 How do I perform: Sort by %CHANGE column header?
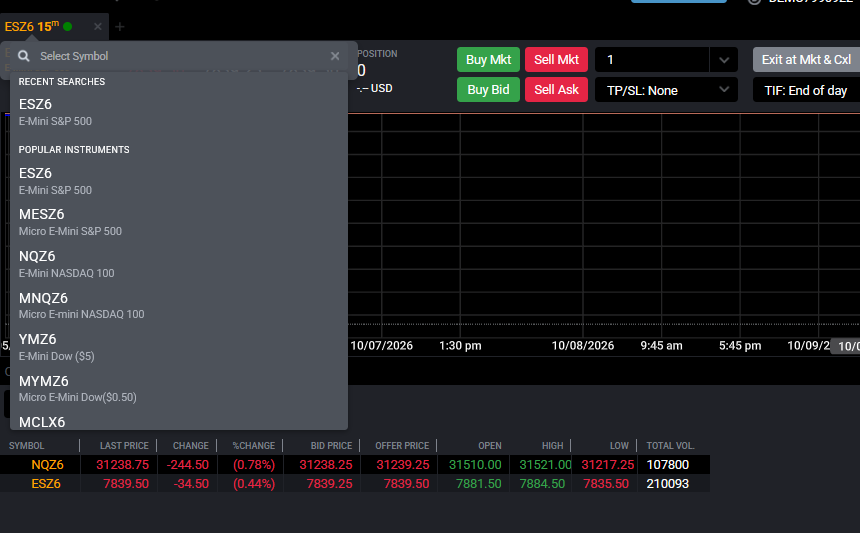253,446
